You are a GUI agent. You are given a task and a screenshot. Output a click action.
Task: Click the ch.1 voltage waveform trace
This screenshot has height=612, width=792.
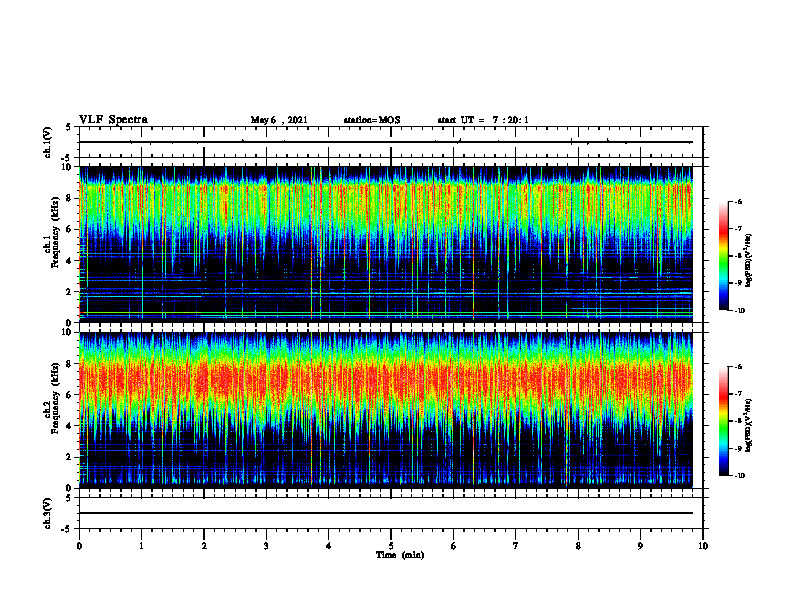(386, 142)
